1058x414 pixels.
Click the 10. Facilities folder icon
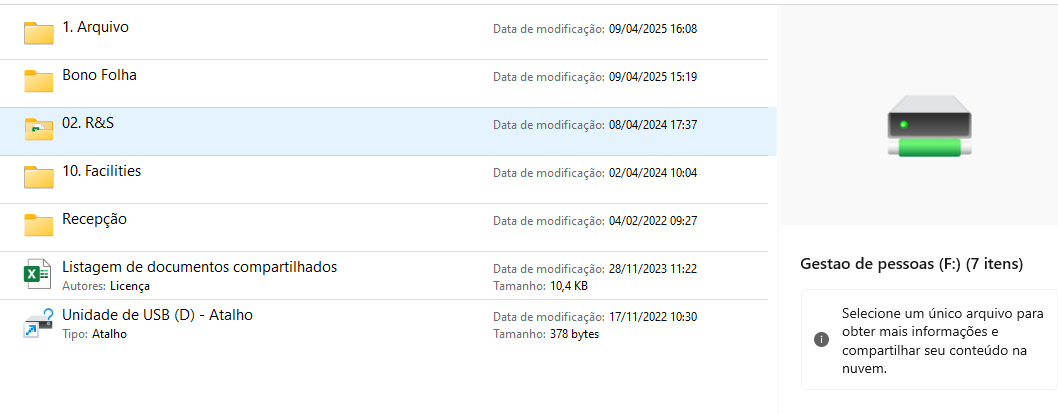coord(38,177)
